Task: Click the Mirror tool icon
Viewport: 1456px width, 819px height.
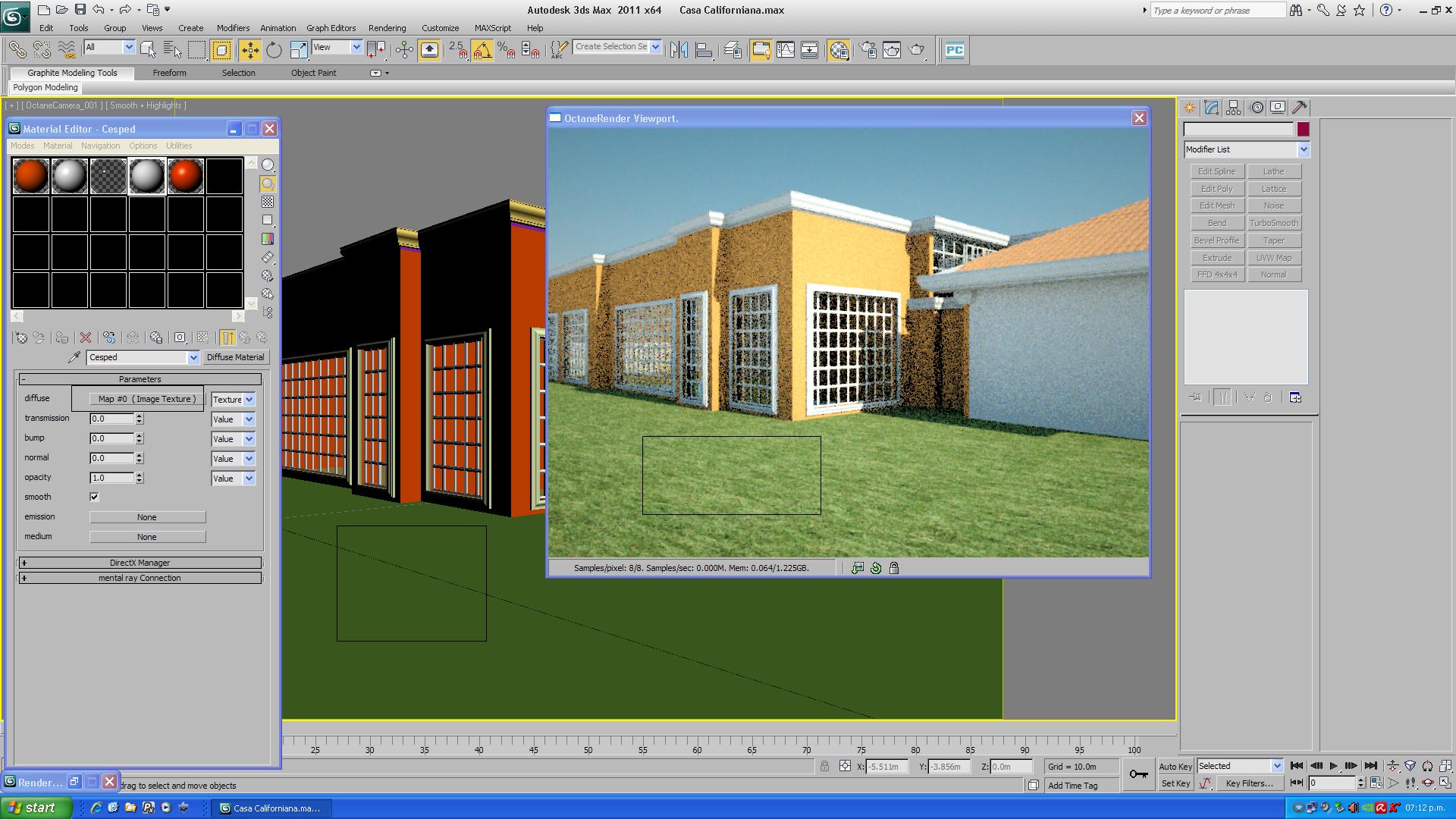Action: point(679,50)
